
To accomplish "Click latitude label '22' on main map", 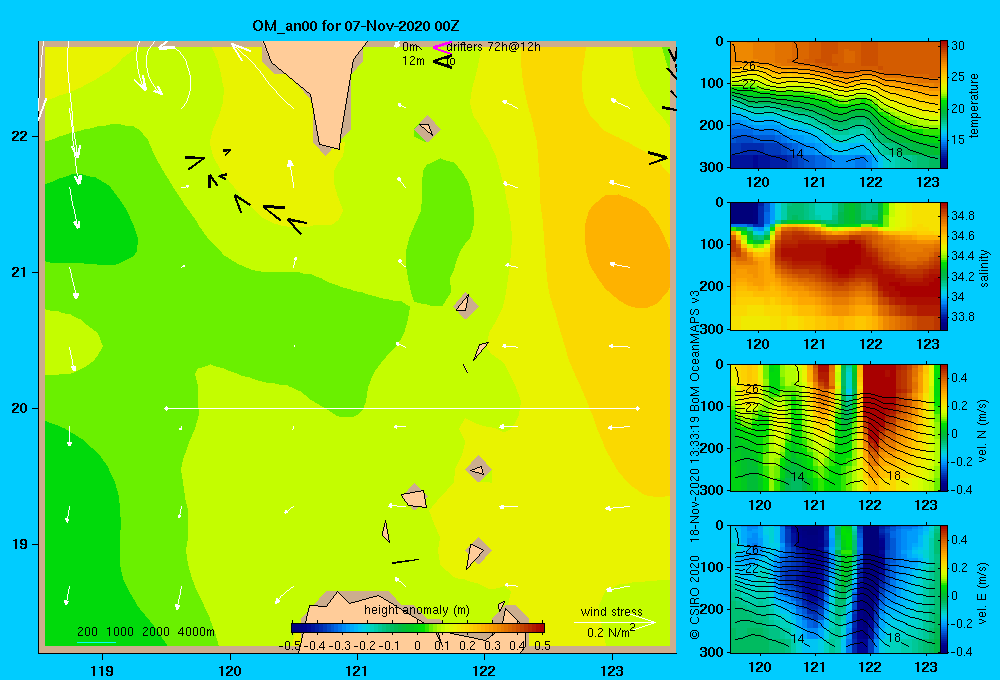I will (x=20, y=136).
